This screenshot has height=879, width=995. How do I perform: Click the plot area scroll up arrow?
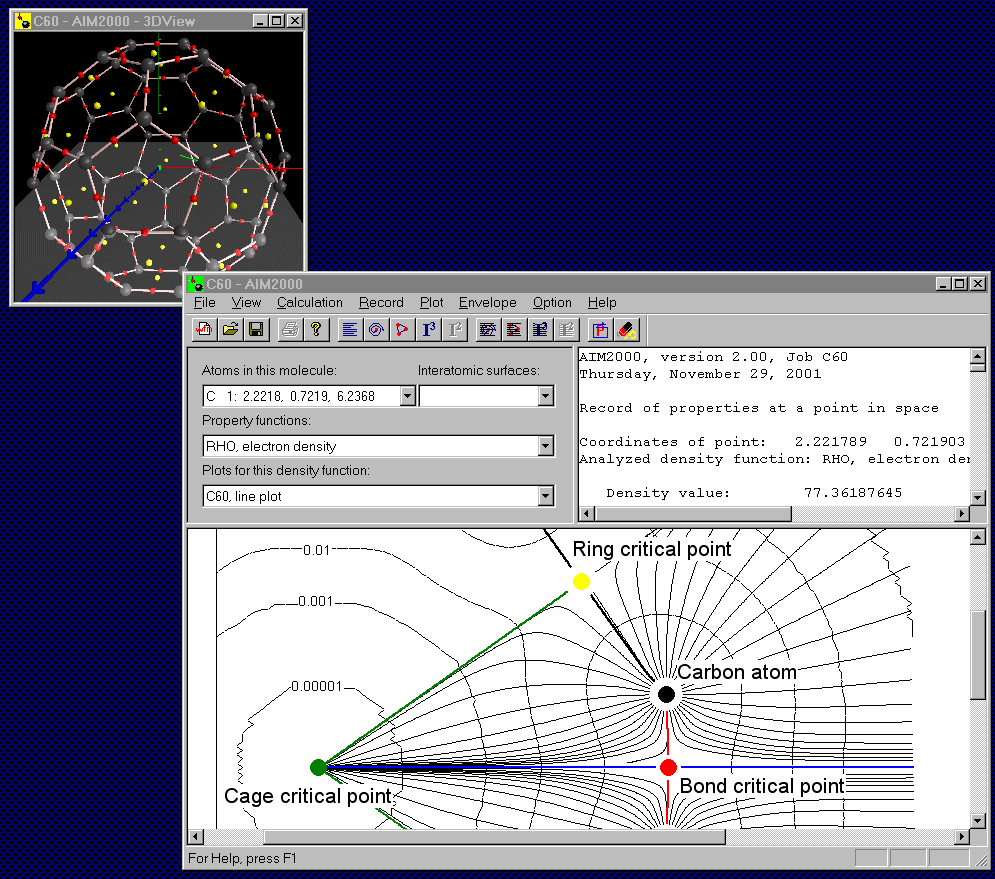[x=978, y=538]
